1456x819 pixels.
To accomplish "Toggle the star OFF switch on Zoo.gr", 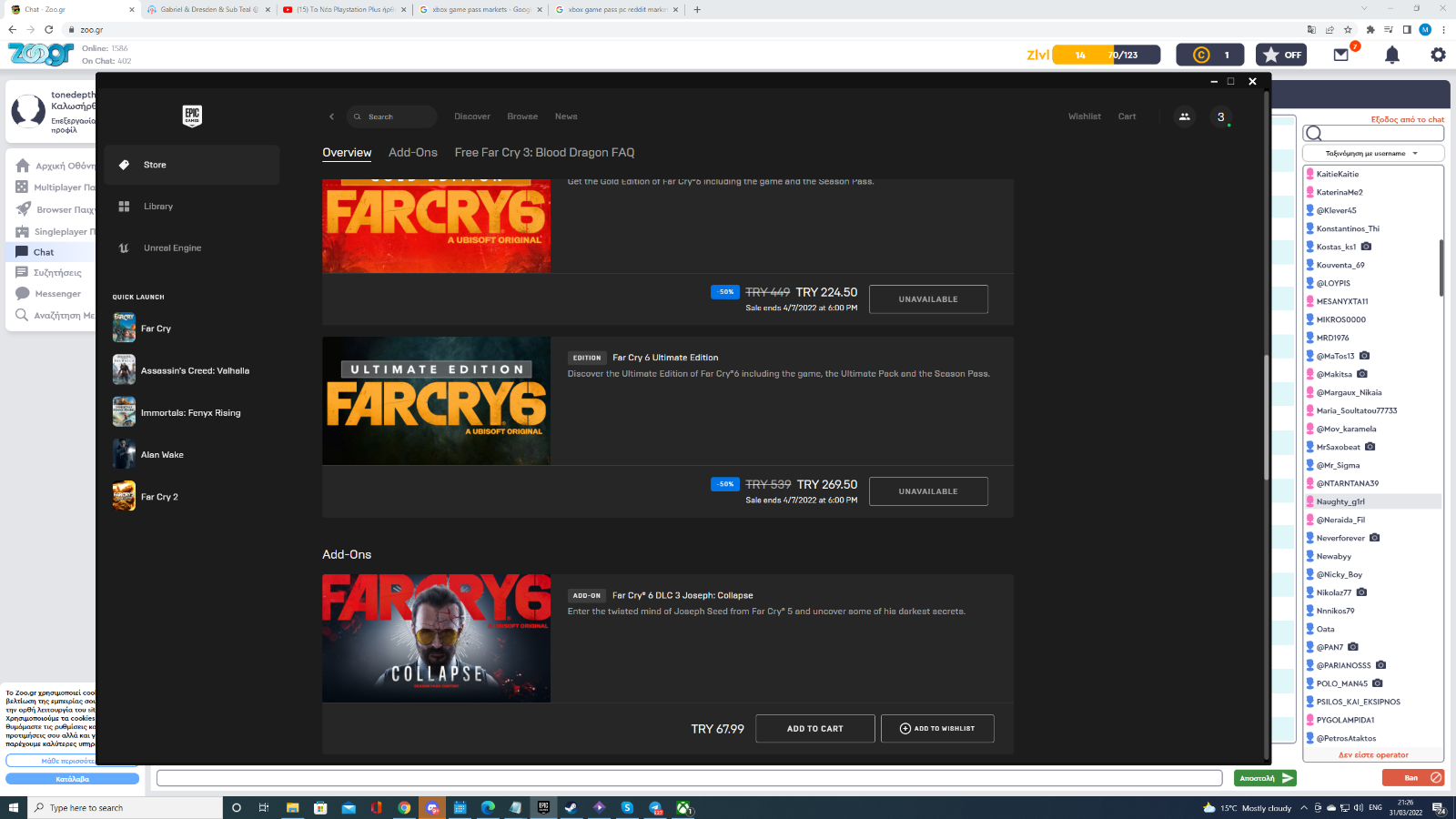I will 1281,55.
